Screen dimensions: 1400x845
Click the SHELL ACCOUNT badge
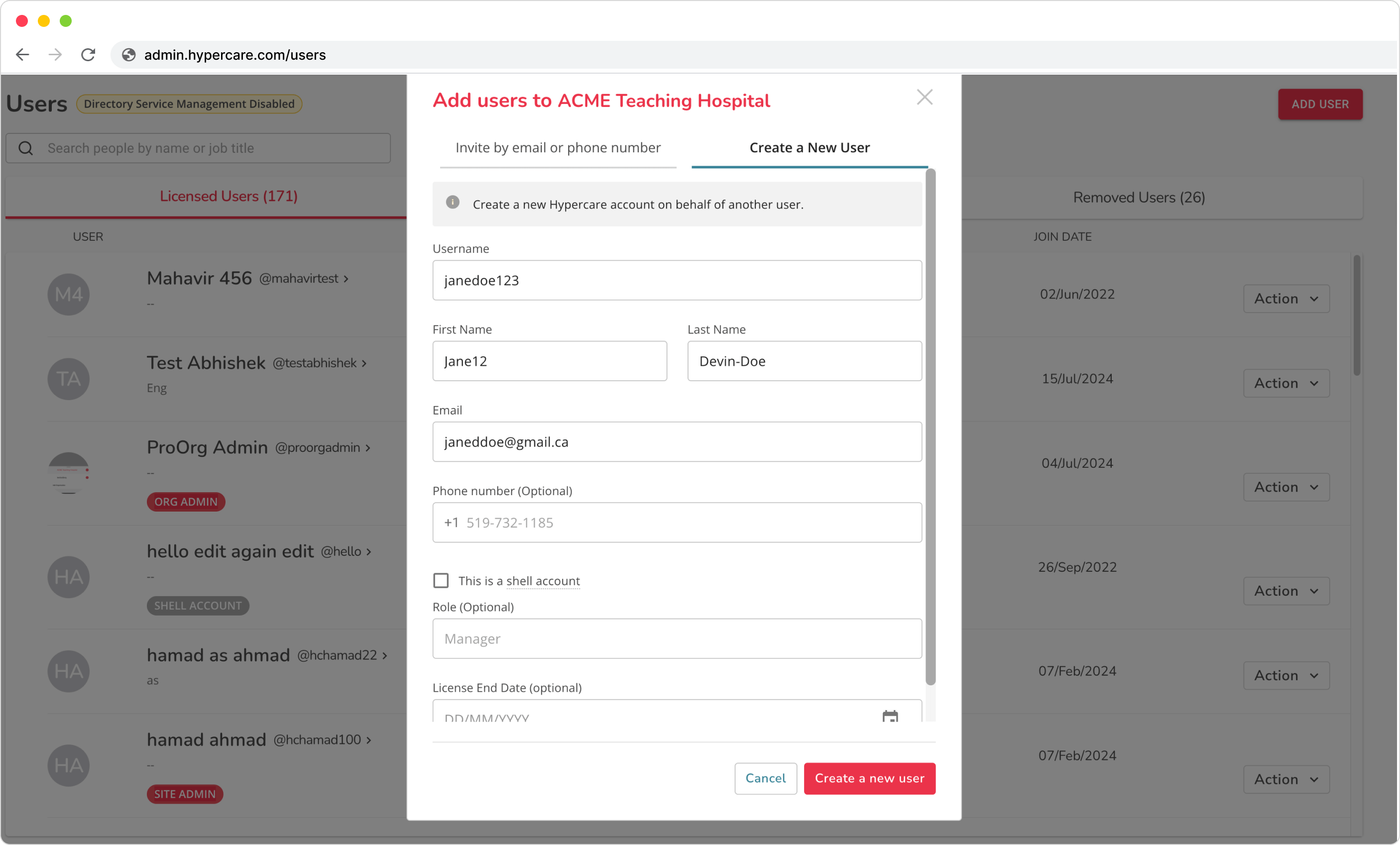click(198, 606)
